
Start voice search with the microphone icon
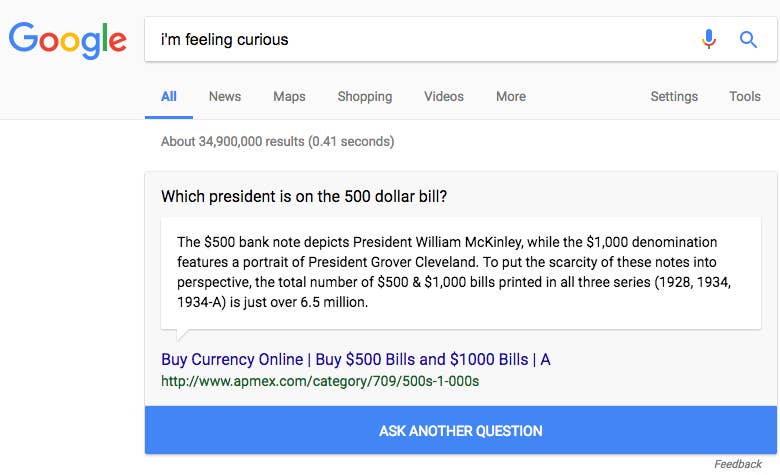[709, 40]
